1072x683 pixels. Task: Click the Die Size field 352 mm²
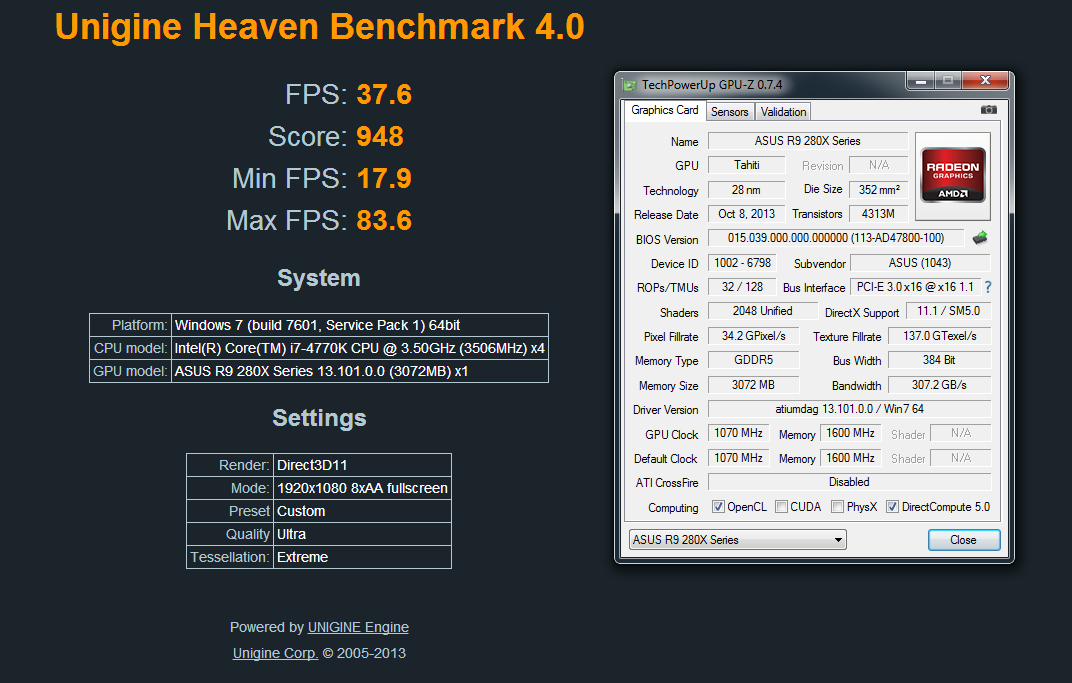[879, 189]
